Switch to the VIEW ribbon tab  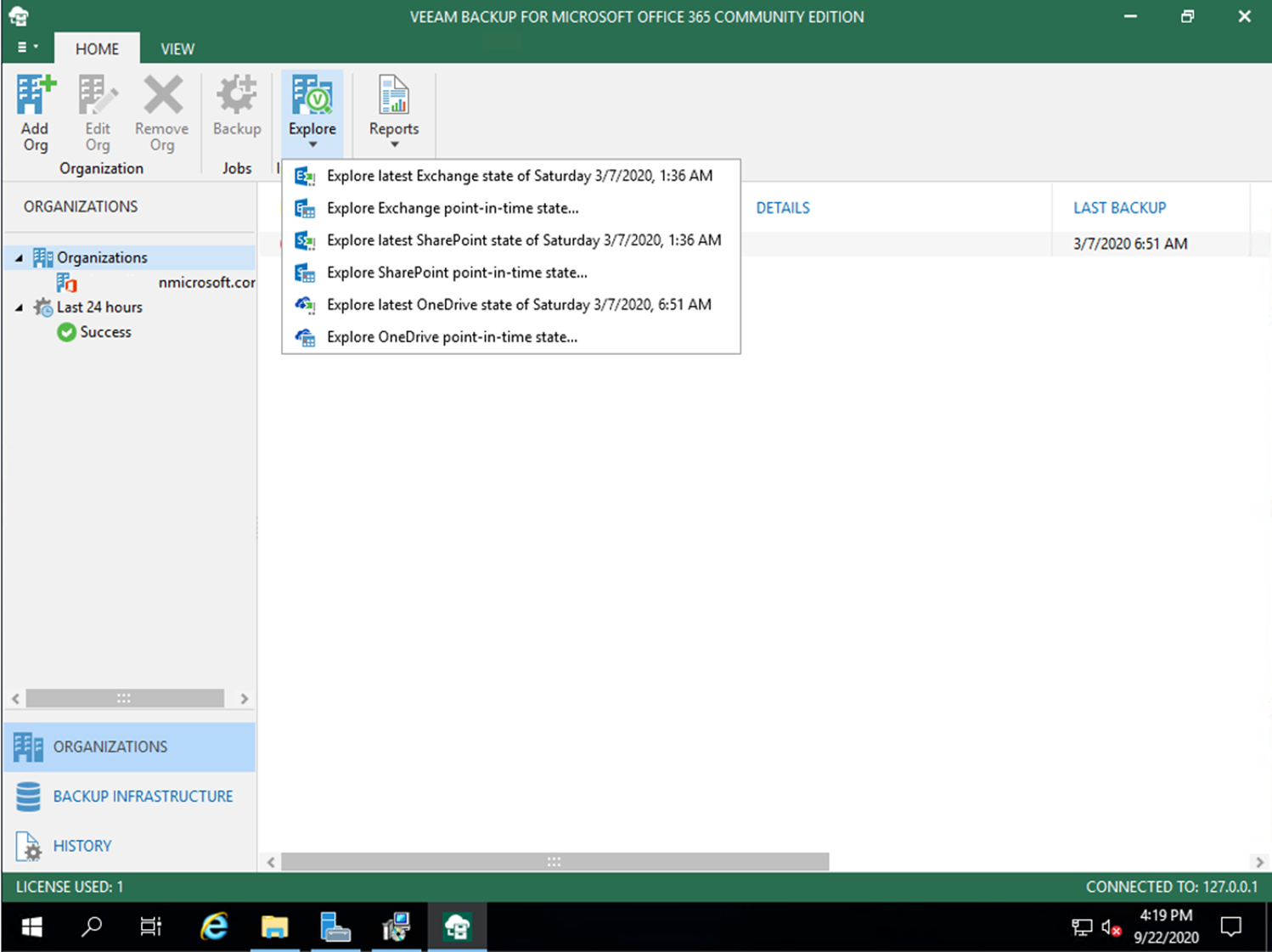pos(177,48)
